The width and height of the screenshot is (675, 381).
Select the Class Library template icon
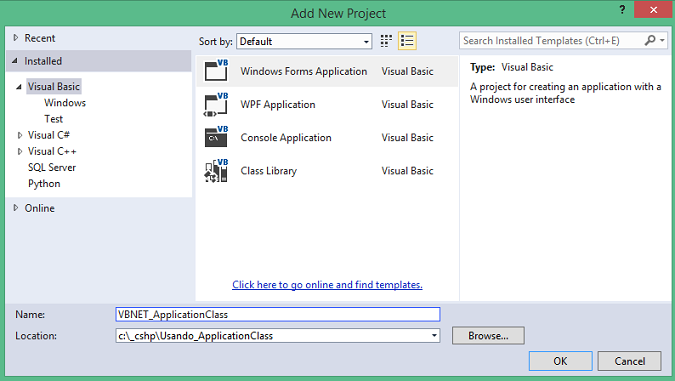tap(216, 170)
